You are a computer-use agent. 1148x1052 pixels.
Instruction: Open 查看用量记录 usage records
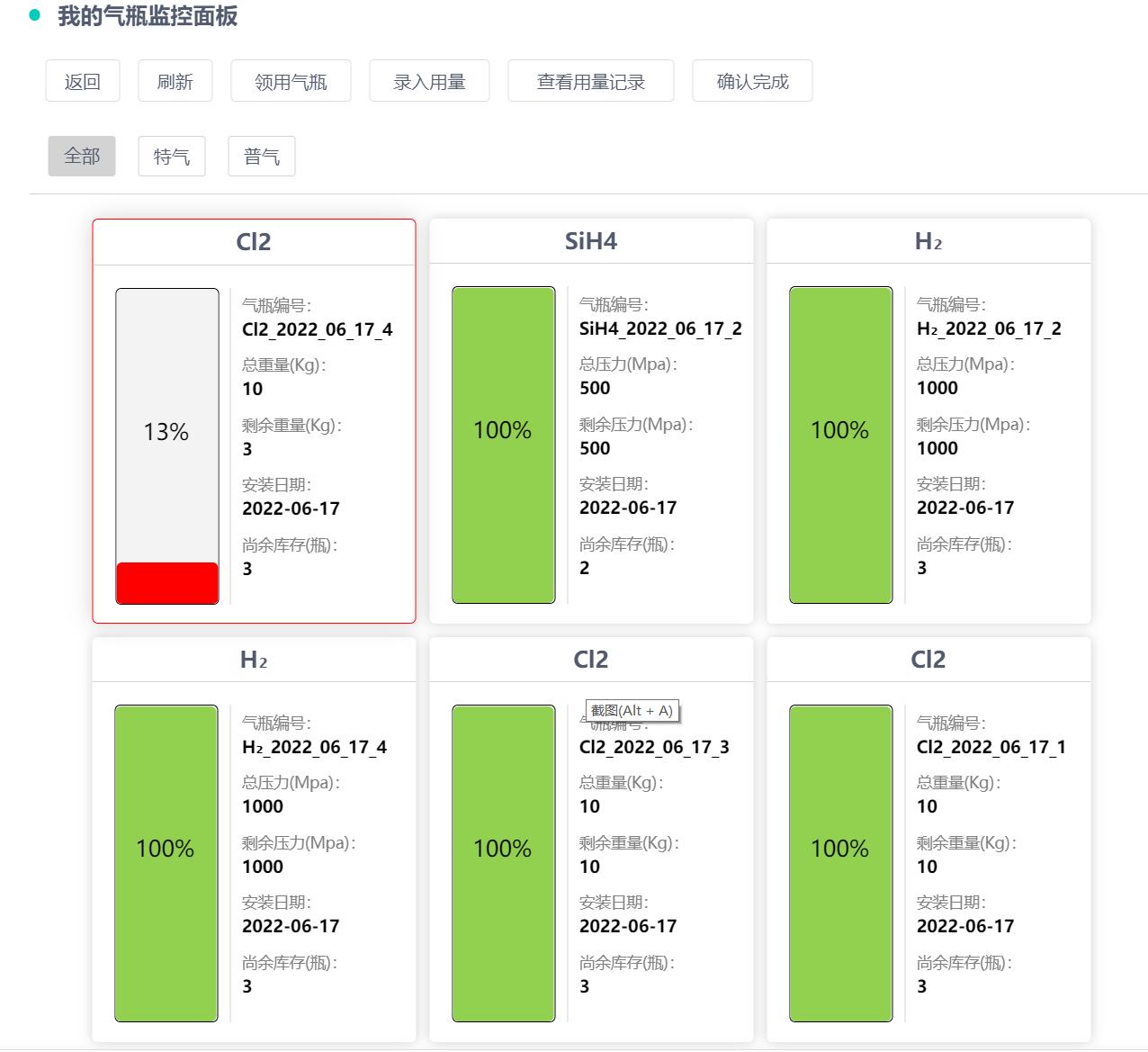(x=591, y=80)
